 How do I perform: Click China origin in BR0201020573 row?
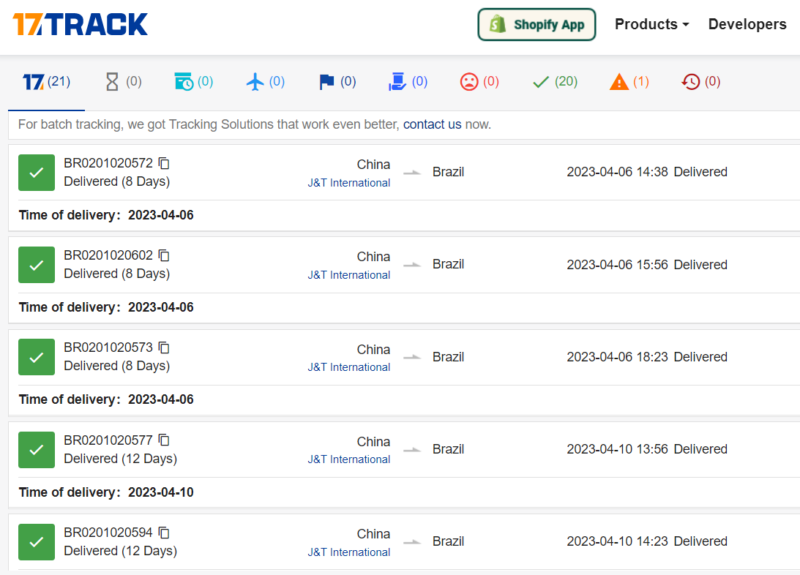373,349
